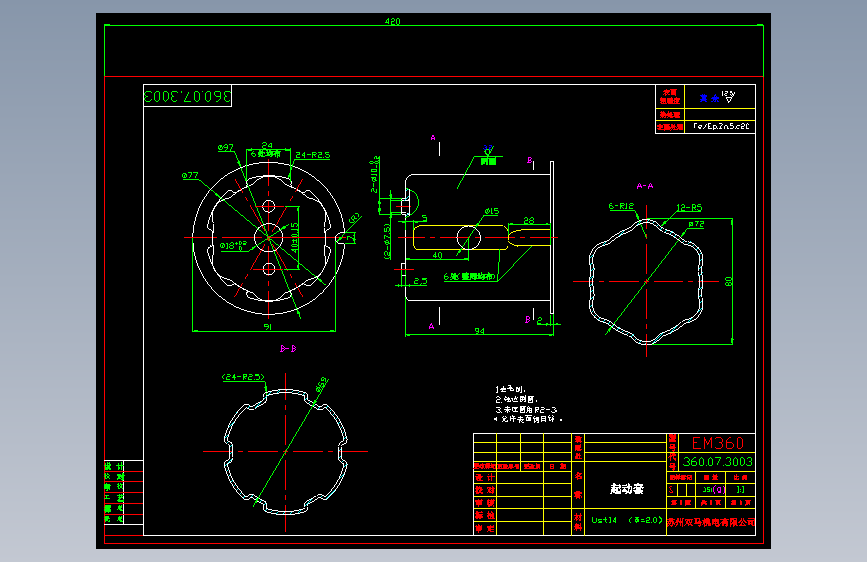Select the mirrored drawing number box
This screenshot has width=867, height=562.
pos(187,96)
